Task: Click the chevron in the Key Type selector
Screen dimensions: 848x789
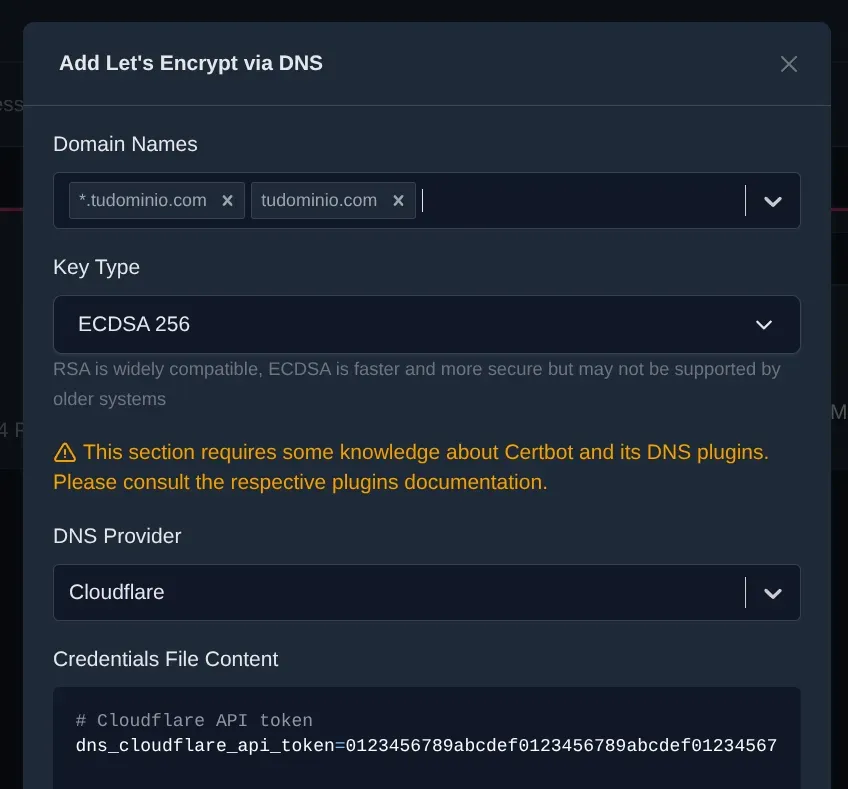Action: click(x=764, y=325)
